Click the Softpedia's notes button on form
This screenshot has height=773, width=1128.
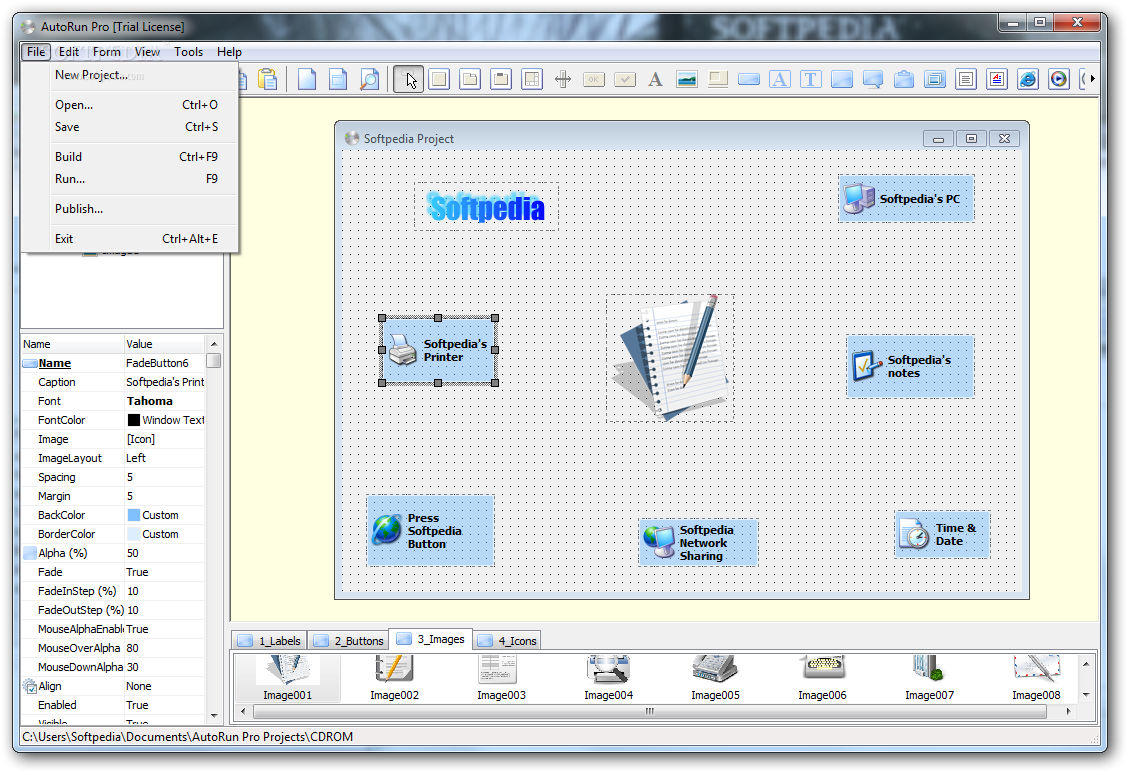[910, 367]
